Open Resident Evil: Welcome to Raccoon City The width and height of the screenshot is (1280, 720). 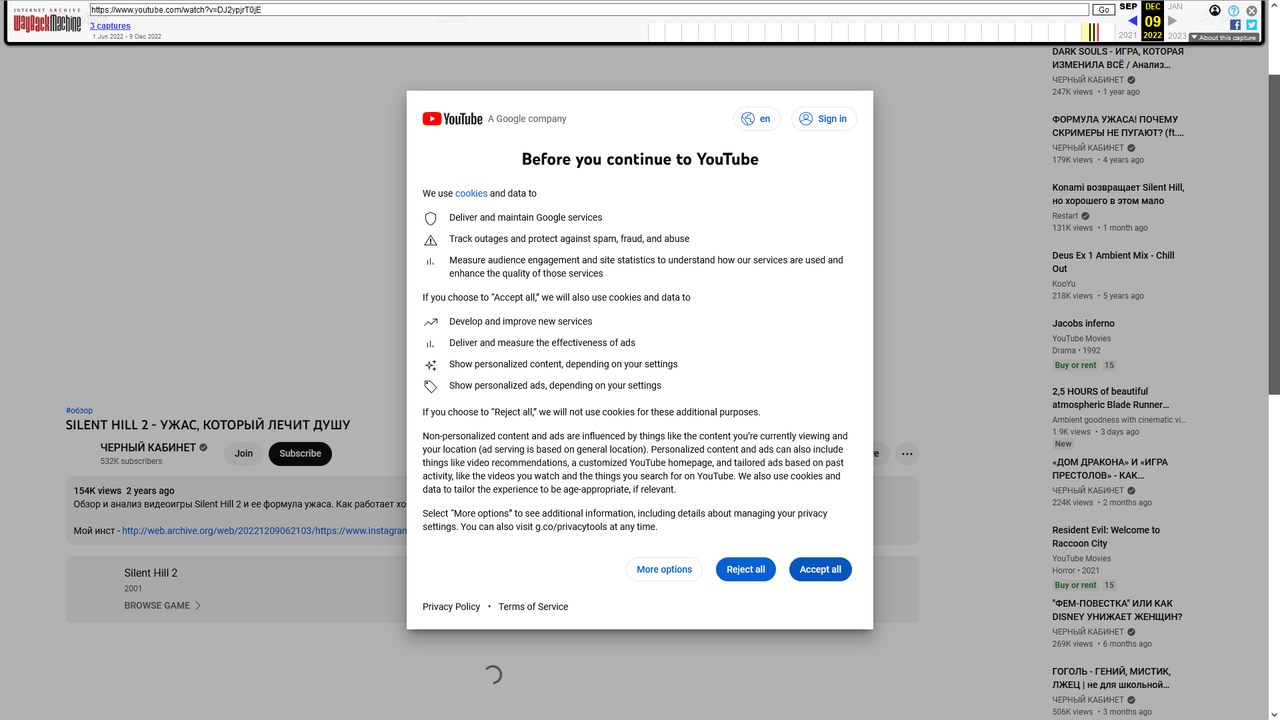coord(1106,537)
